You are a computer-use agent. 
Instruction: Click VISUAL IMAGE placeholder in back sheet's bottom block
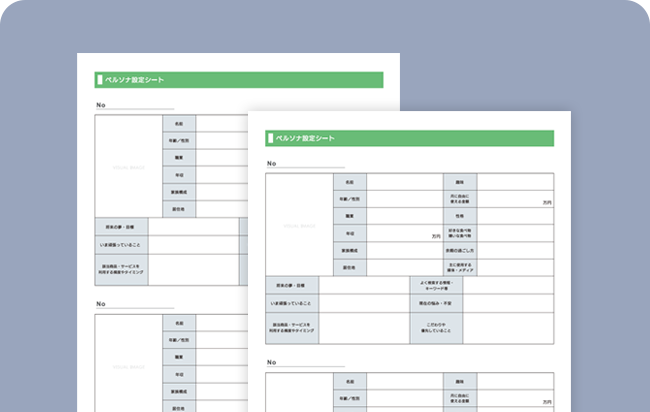[129, 365]
